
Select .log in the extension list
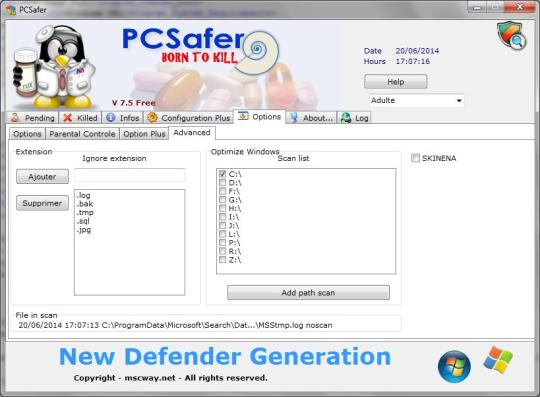pos(83,195)
